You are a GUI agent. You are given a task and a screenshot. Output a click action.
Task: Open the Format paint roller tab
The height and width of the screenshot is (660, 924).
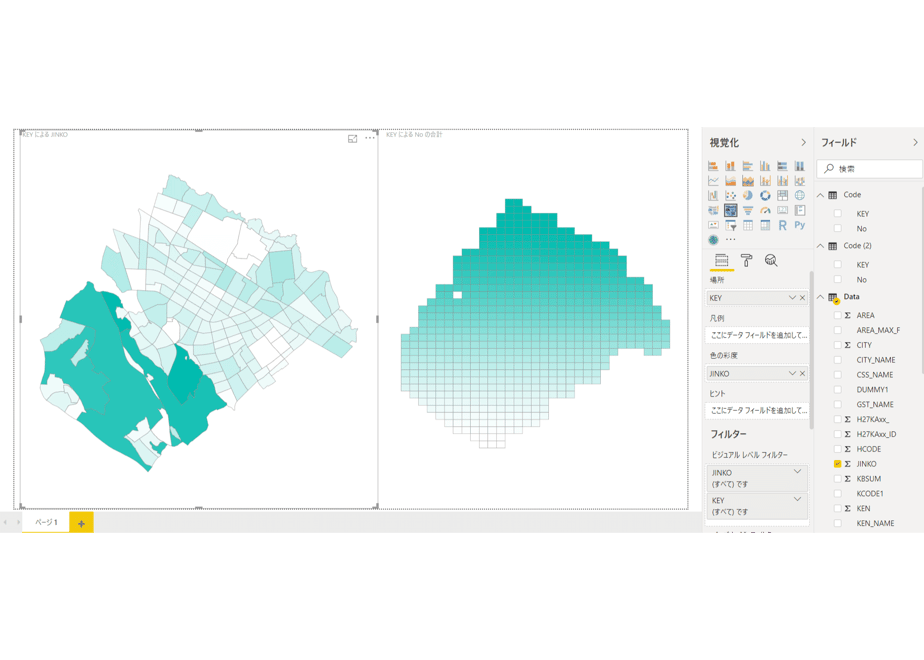pyautogui.click(x=746, y=260)
